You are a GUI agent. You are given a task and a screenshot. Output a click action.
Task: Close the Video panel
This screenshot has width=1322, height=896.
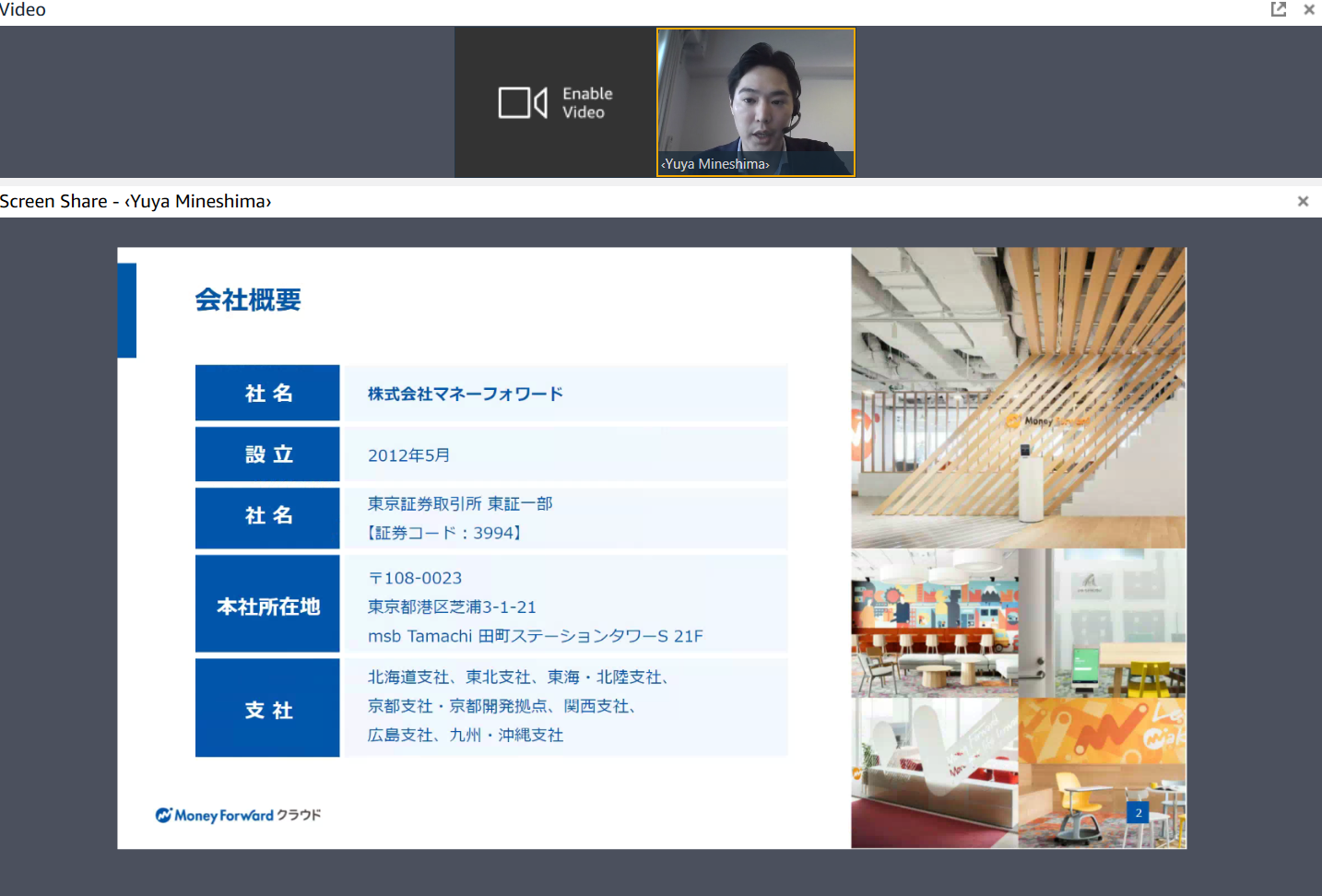click(1309, 9)
